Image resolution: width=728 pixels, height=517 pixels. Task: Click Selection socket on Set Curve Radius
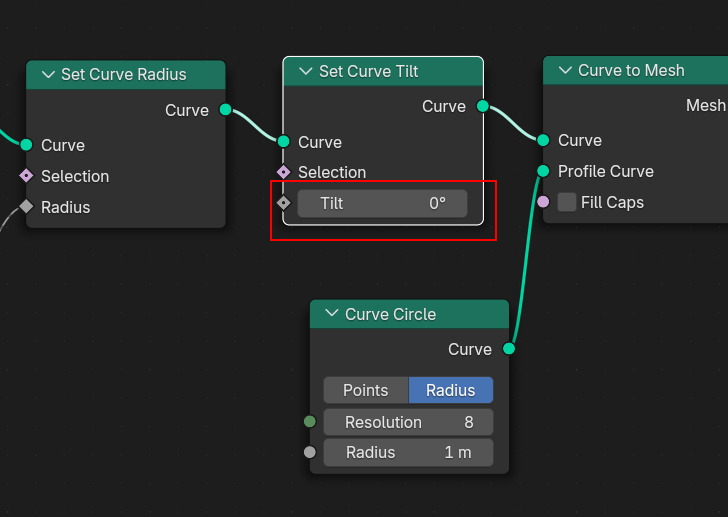pyautogui.click(x=26, y=176)
